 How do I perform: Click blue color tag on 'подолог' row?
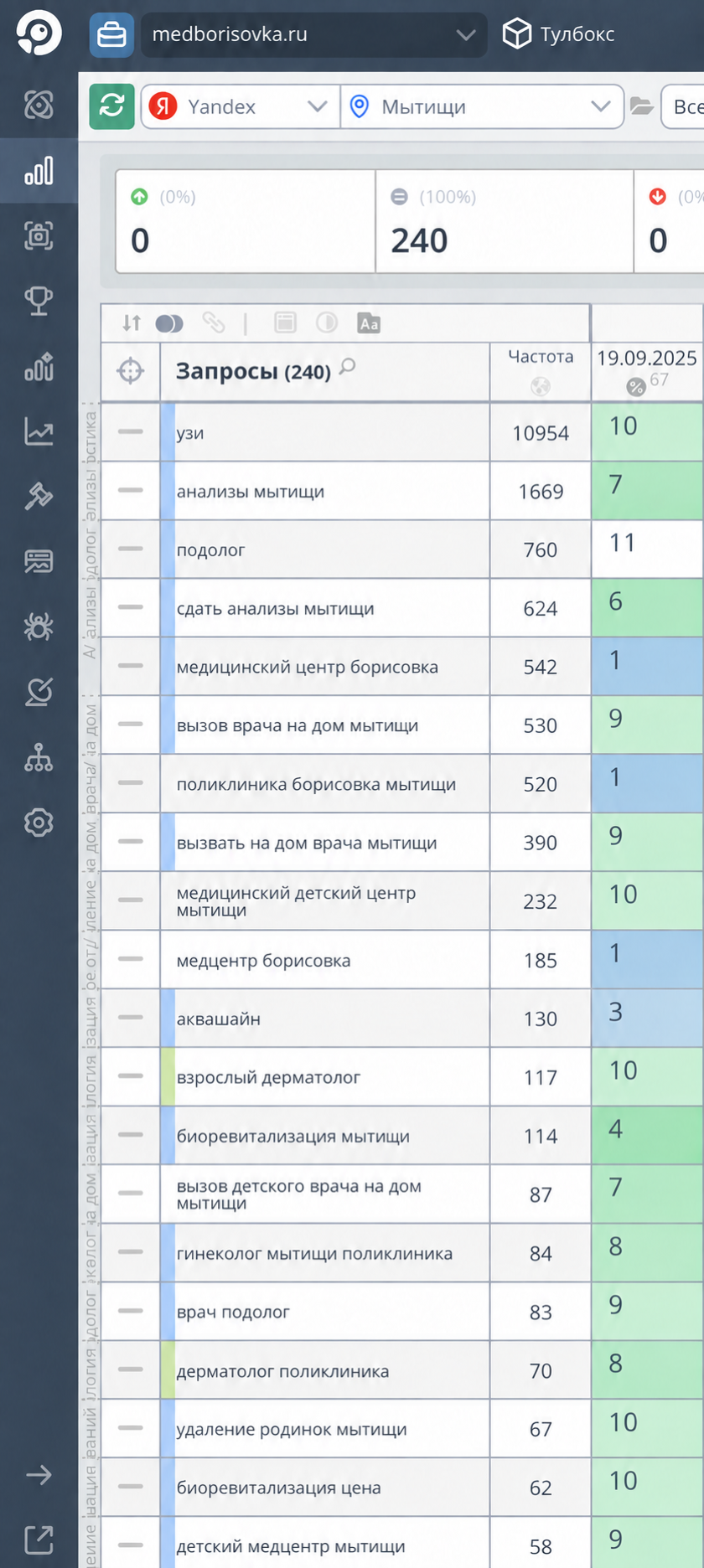168,549
